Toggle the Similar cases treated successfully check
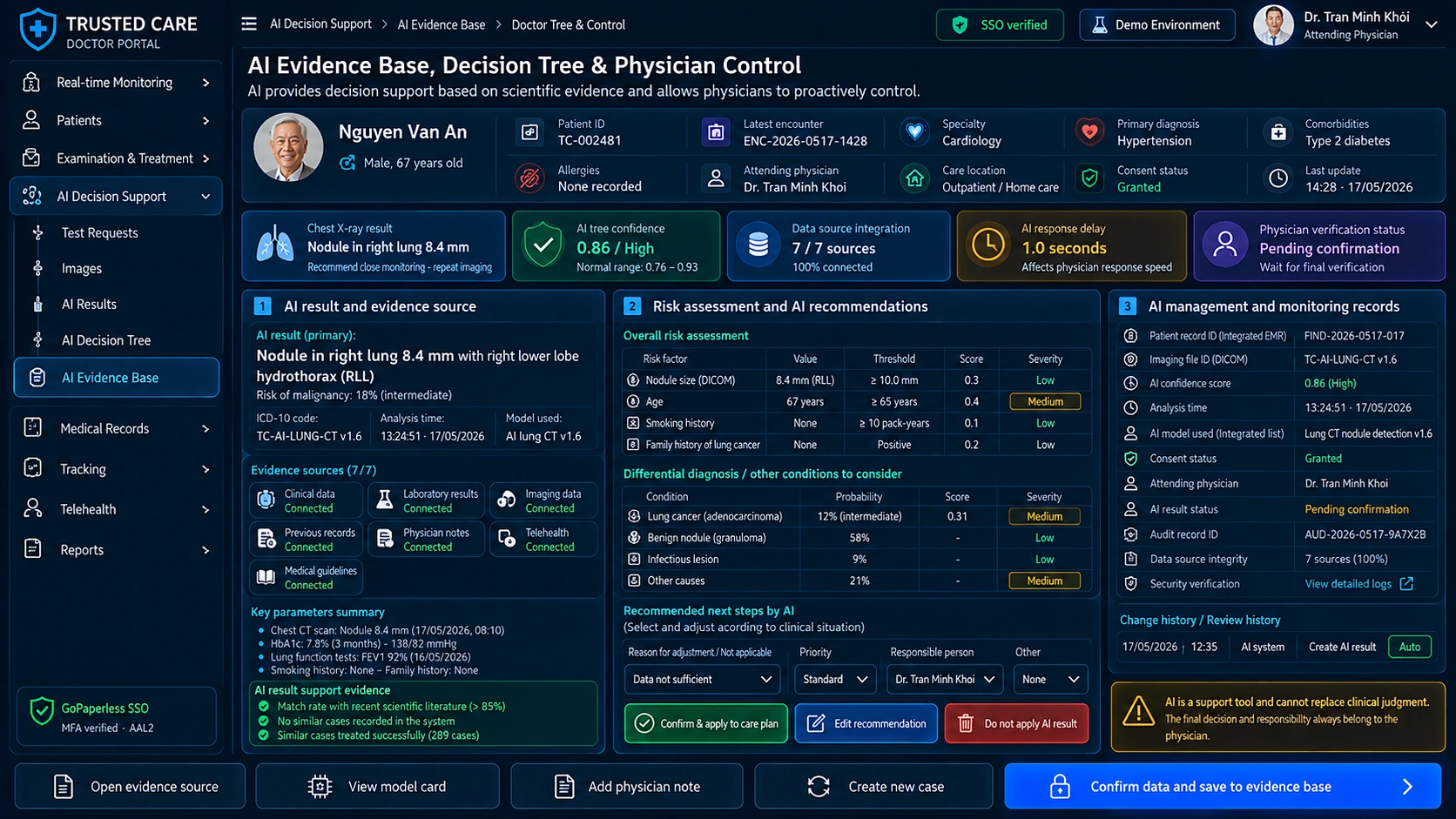Screen dimensions: 1456x819 click(264, 735)
